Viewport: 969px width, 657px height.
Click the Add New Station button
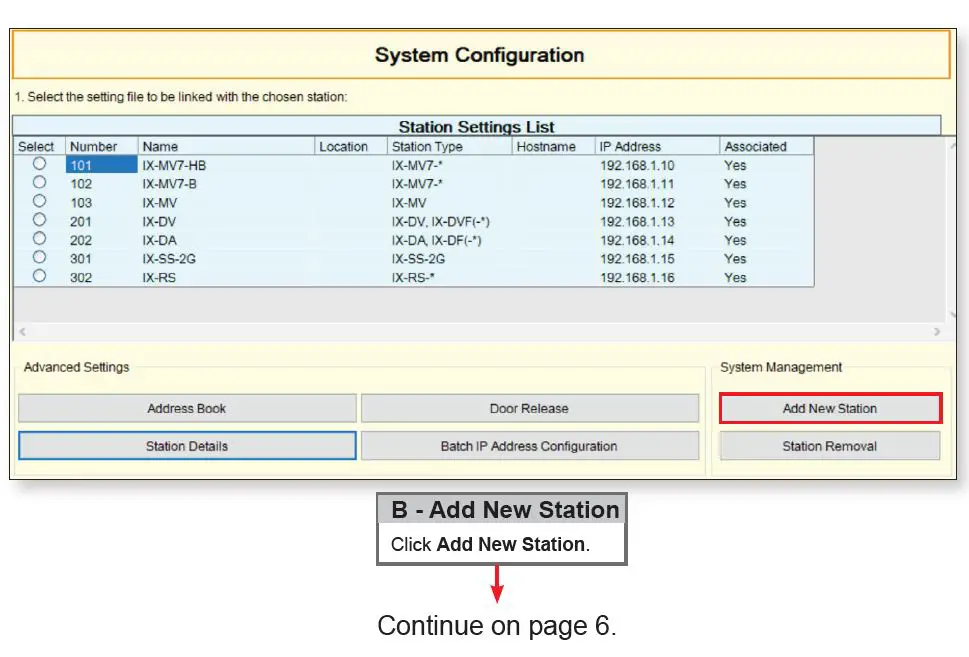click(x=830, y=409)
